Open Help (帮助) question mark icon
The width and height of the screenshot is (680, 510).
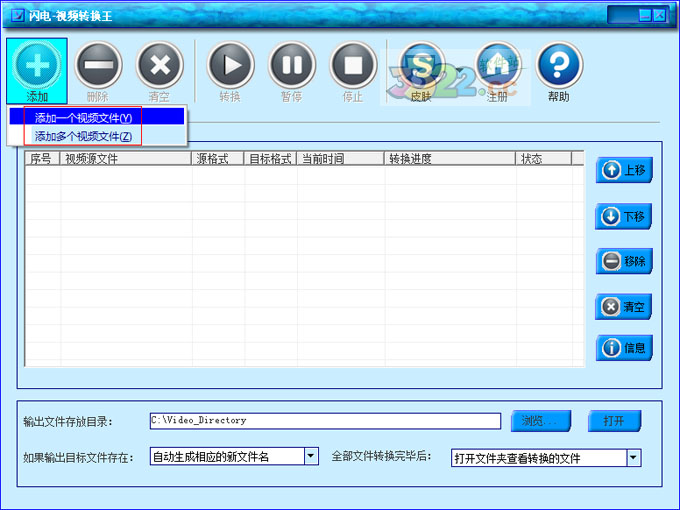point(559,66)
